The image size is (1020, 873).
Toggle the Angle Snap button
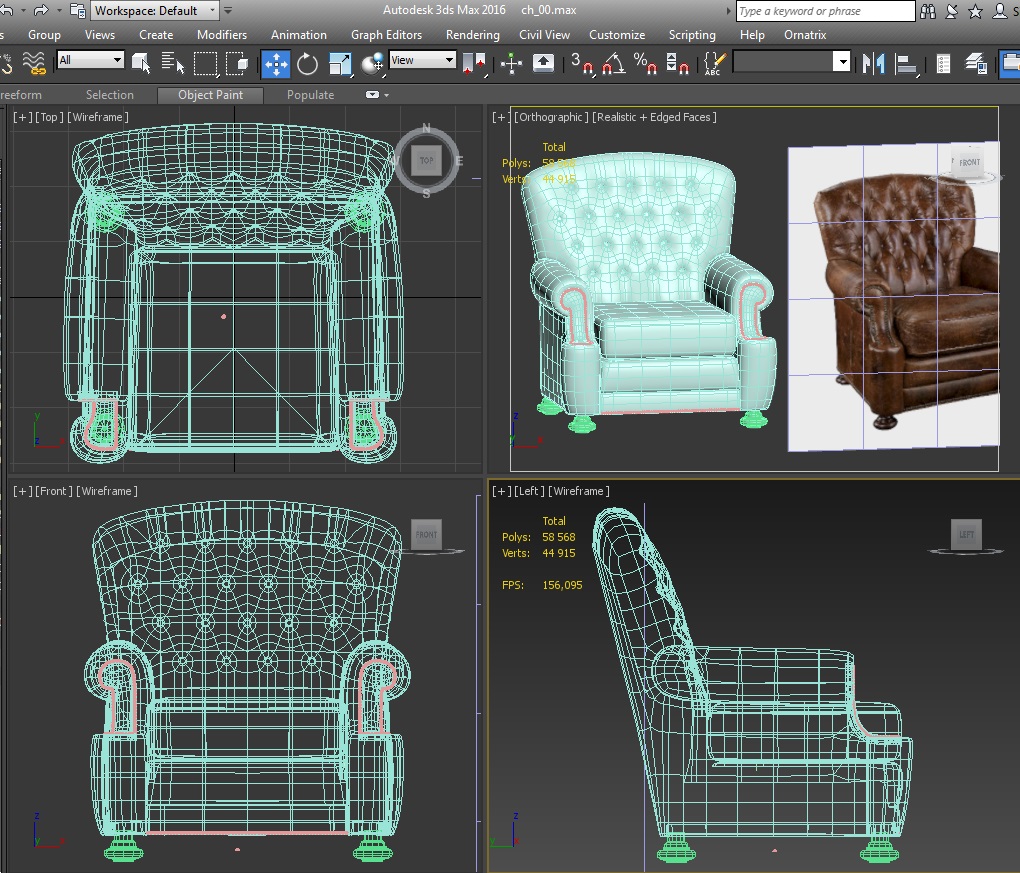(612, 64)
